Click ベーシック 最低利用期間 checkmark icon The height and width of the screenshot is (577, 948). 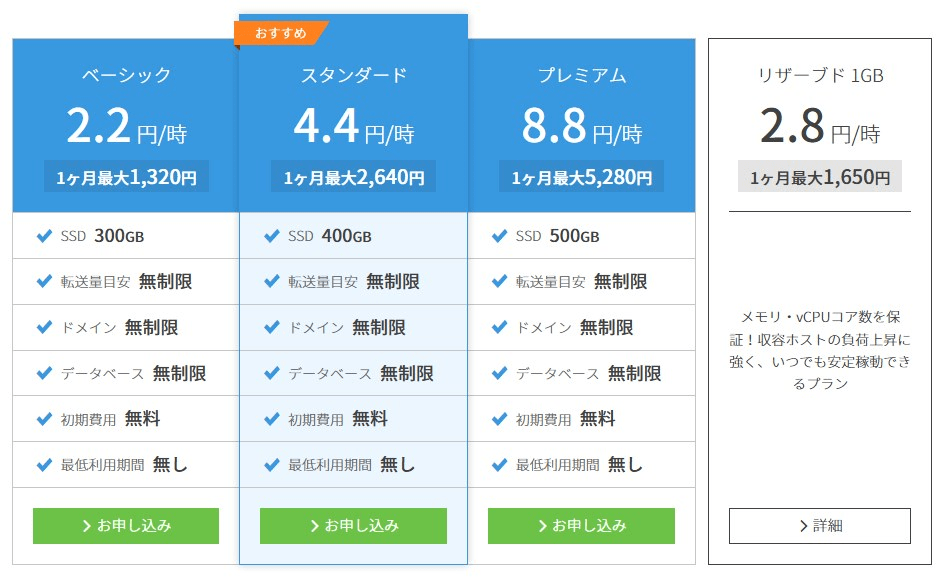[44, 465]
